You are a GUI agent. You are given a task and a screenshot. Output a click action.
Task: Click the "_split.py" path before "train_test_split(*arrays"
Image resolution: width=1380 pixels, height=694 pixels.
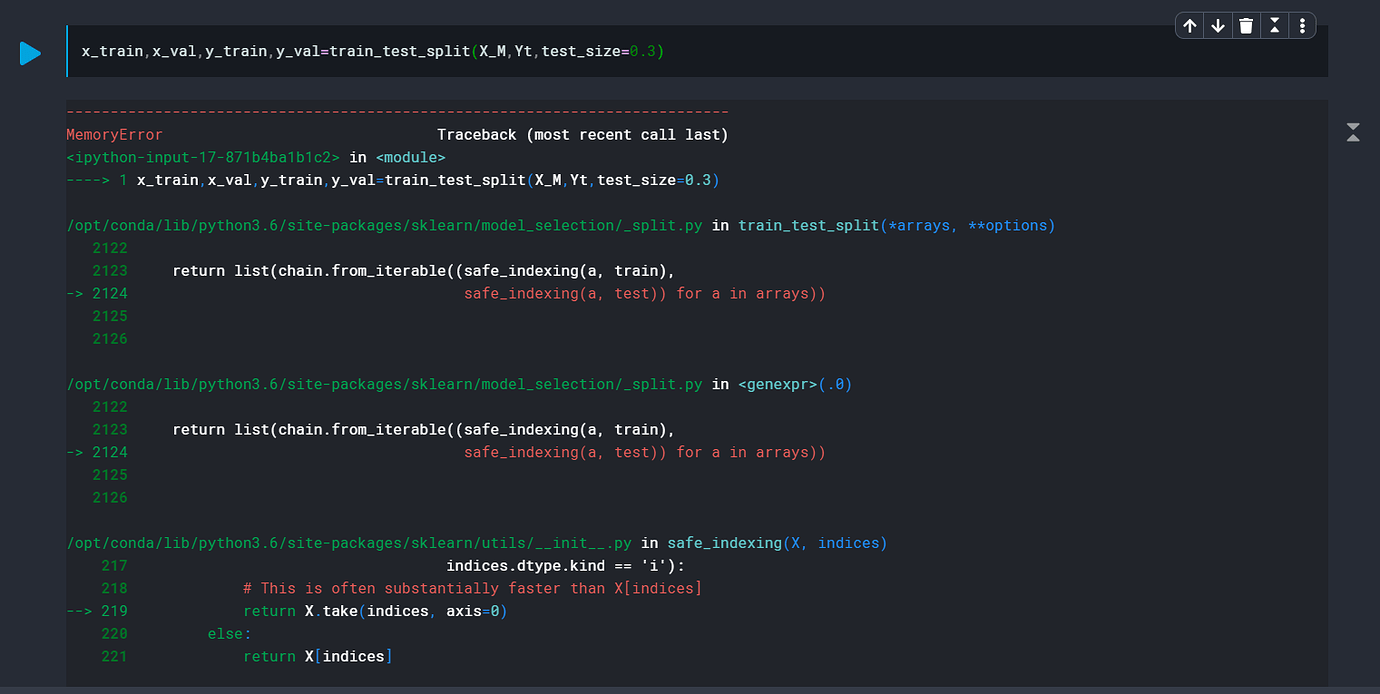(385, 226)
